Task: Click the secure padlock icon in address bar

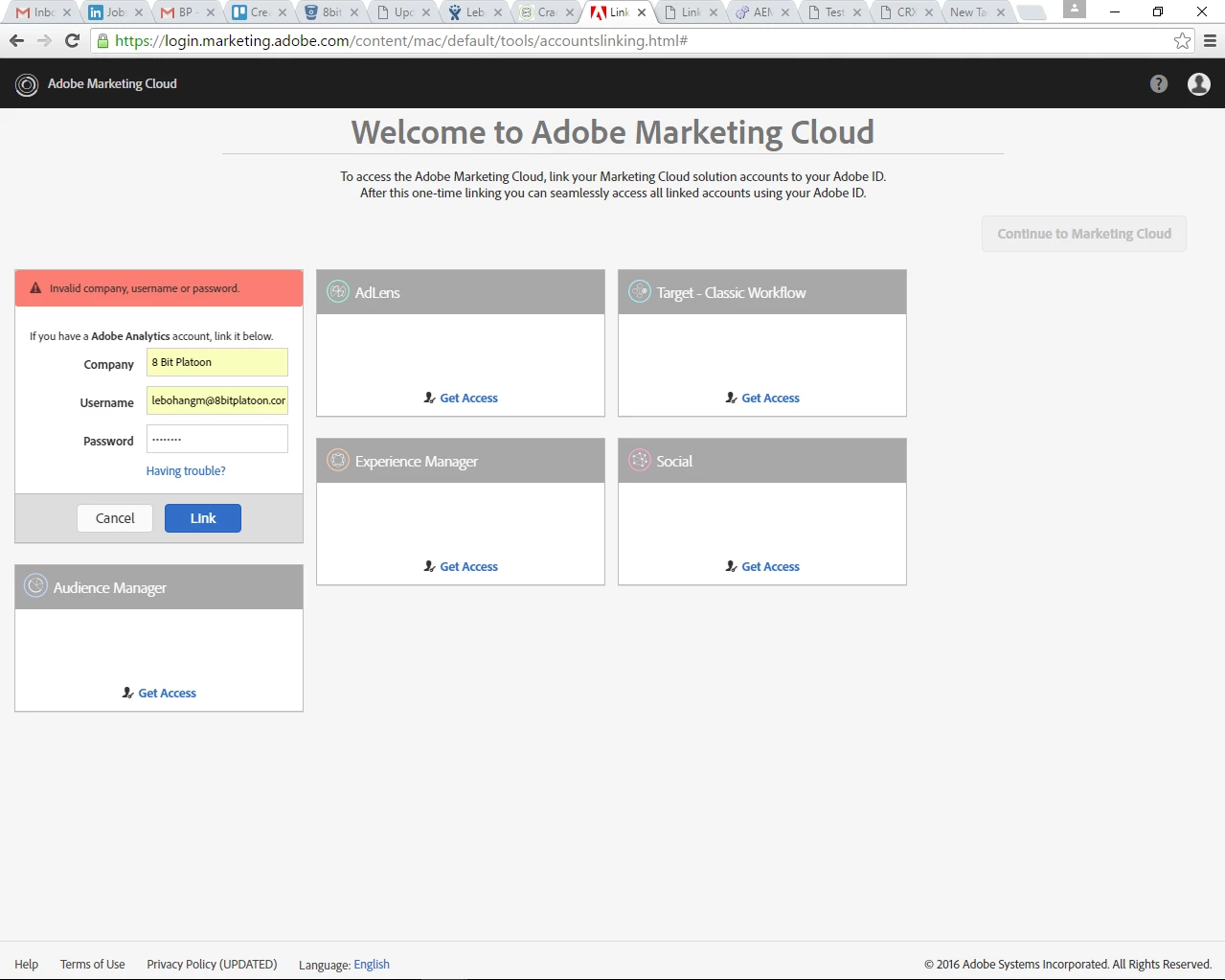Action: pos(102,41)
